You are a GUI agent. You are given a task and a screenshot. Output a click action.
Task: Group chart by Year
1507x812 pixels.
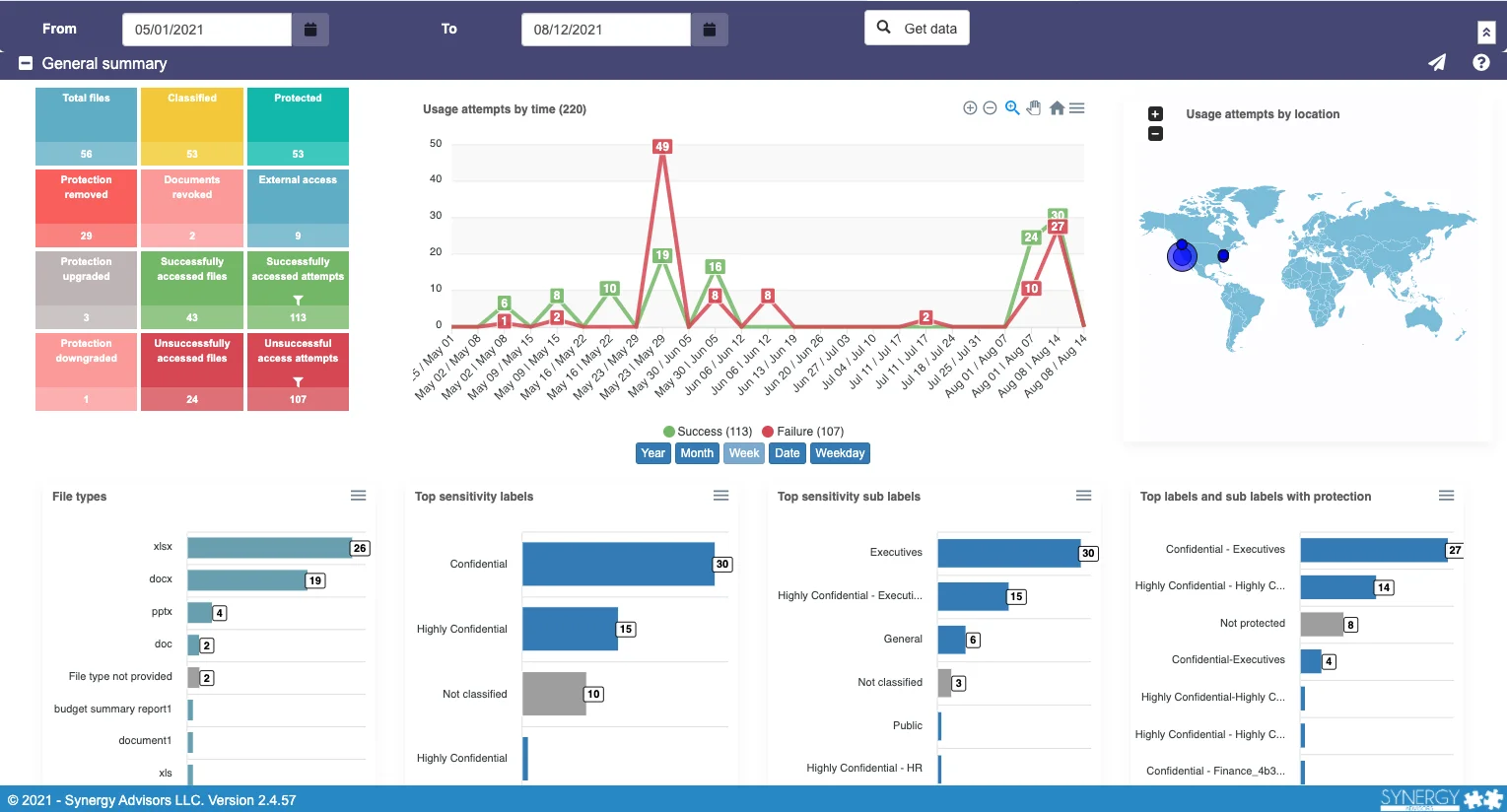click(x=653, y=453)
